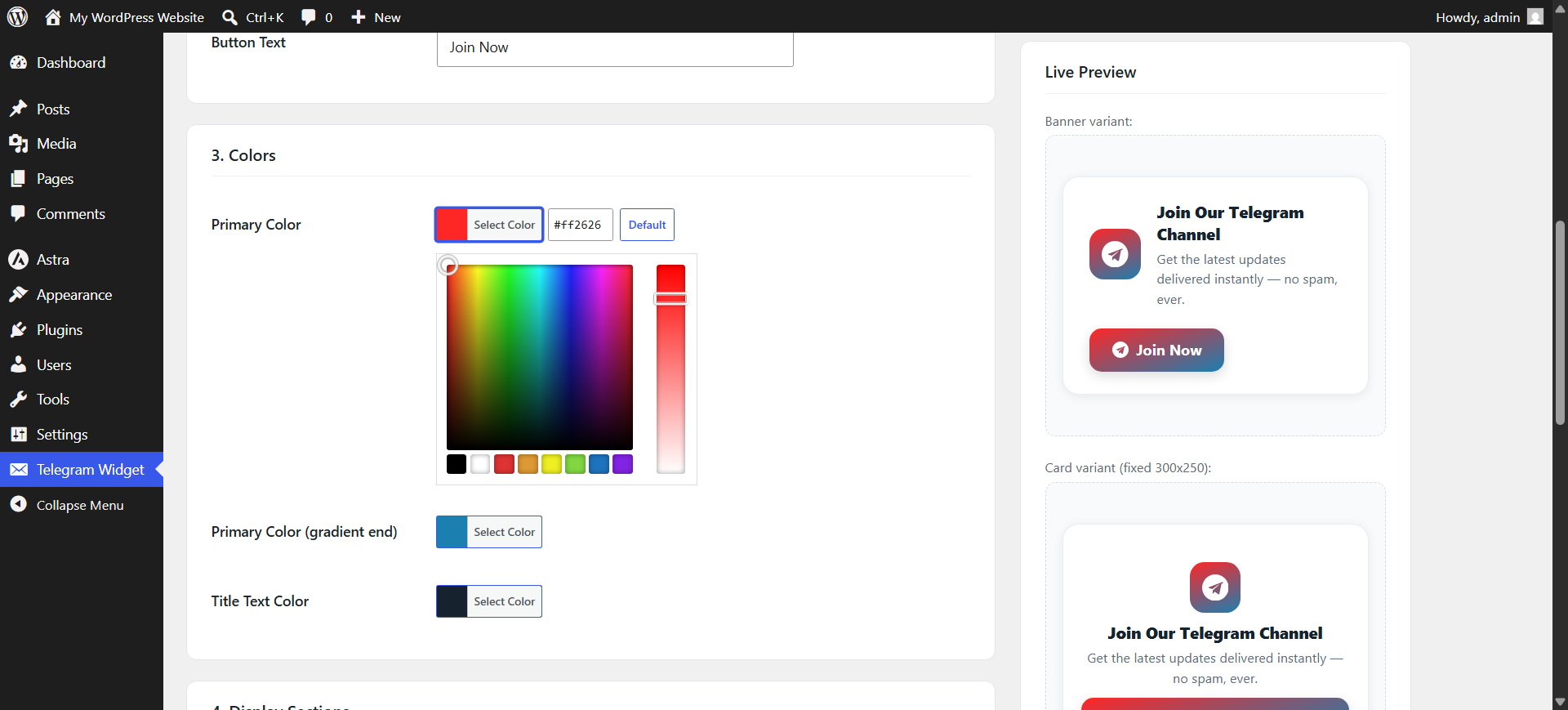Viewport: 1568px width, 710px height.
Task: Click the Settings sliders icon
Action: 19,435
